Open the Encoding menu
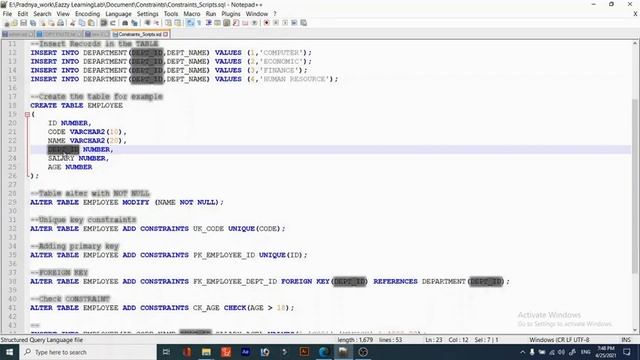Screen dimensions: 640x360 [x=87, y=14]
